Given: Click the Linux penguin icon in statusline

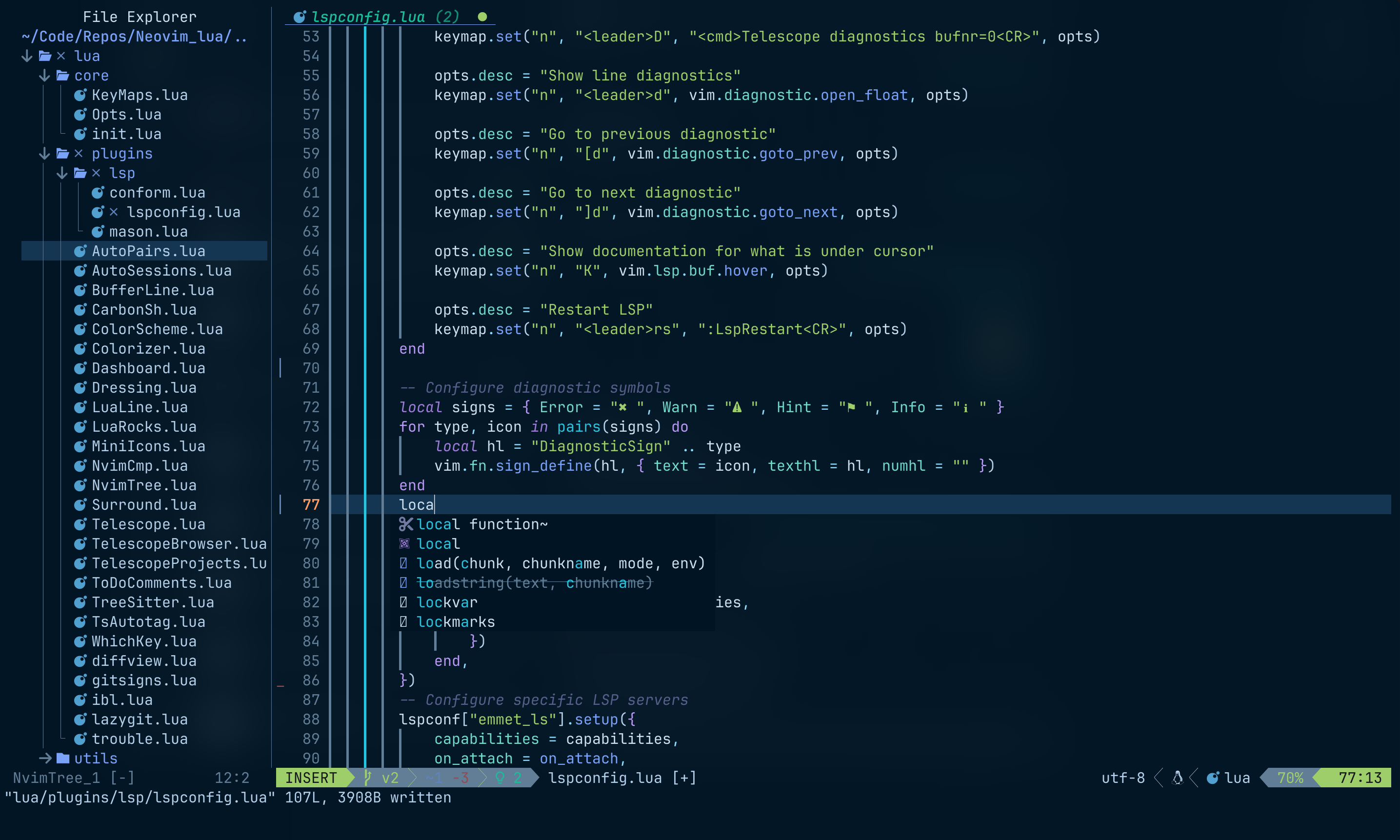Looking at the screenshot, I should tap(1178, 778).
